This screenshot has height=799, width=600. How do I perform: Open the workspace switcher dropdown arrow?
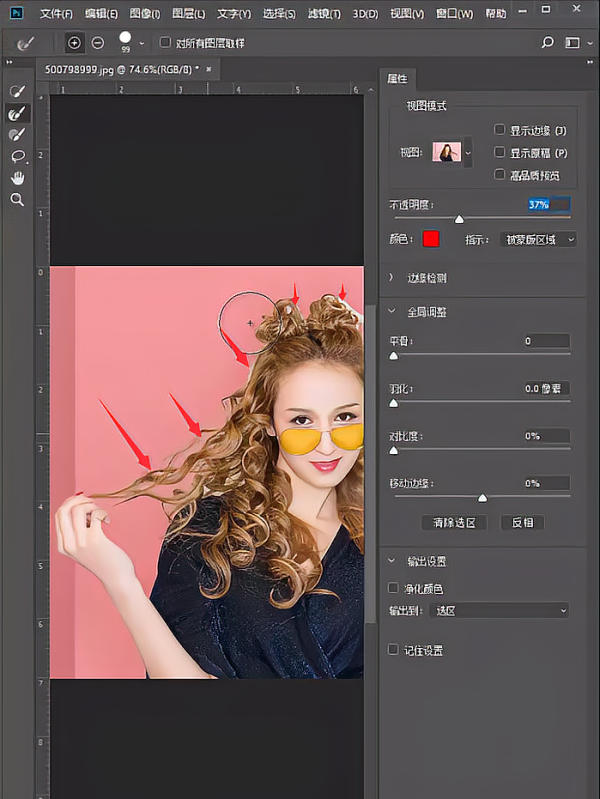[x=590, y=43]
